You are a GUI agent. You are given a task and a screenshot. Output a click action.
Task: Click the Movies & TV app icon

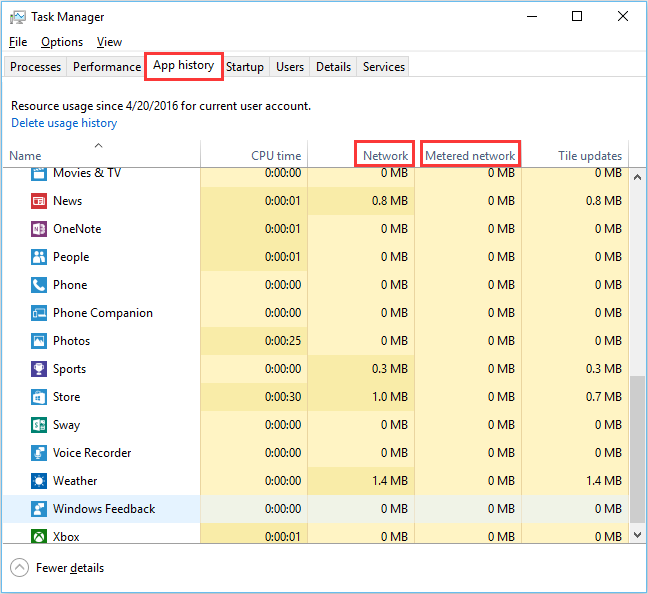tap(39, 173)
